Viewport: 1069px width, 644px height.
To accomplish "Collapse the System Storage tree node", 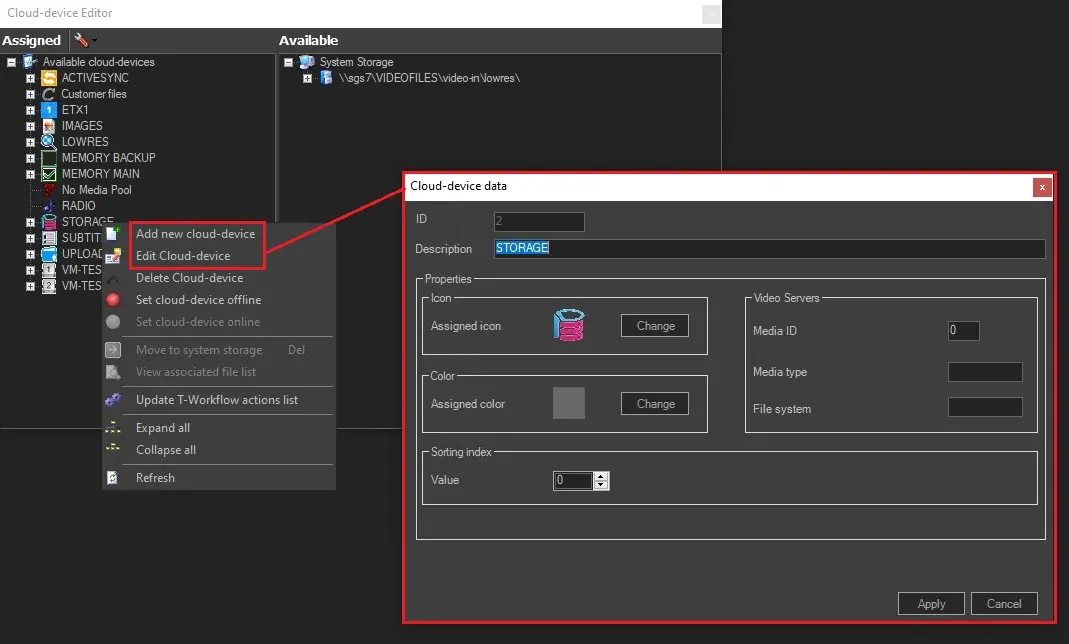I will click(288, 62).
